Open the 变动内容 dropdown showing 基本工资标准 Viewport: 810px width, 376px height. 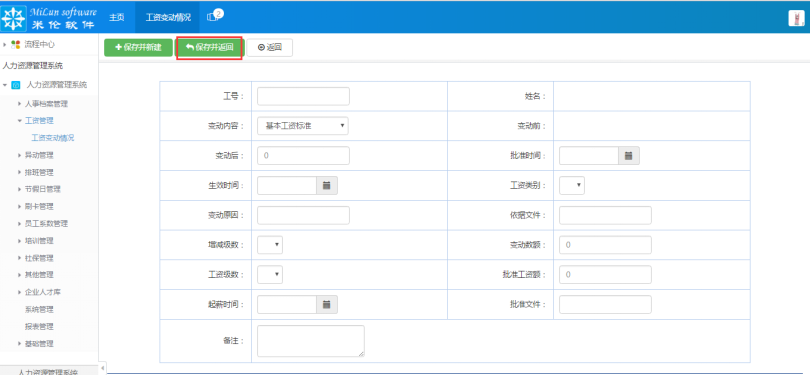(303, 126)
